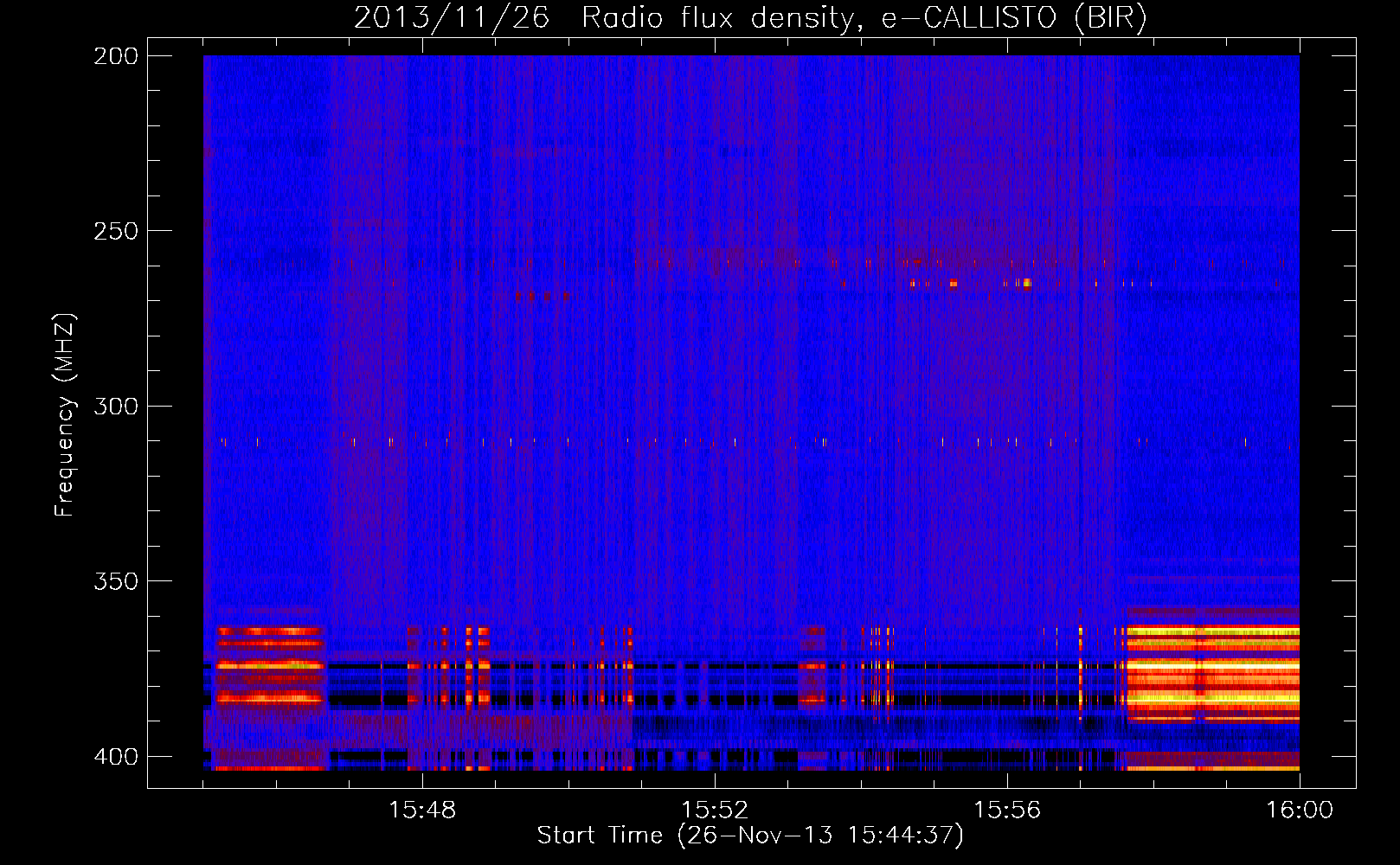Click the "Start Time (26-Nov-13 15:44:37)" label
Screen dimensions: 1400x865
click(x=750, y=836)
